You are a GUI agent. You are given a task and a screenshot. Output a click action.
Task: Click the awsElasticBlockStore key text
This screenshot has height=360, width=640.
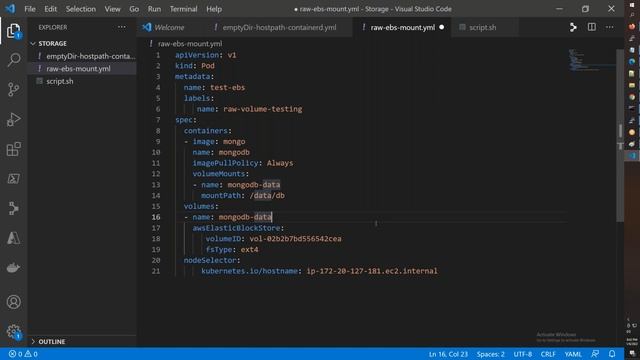[236, 228]
